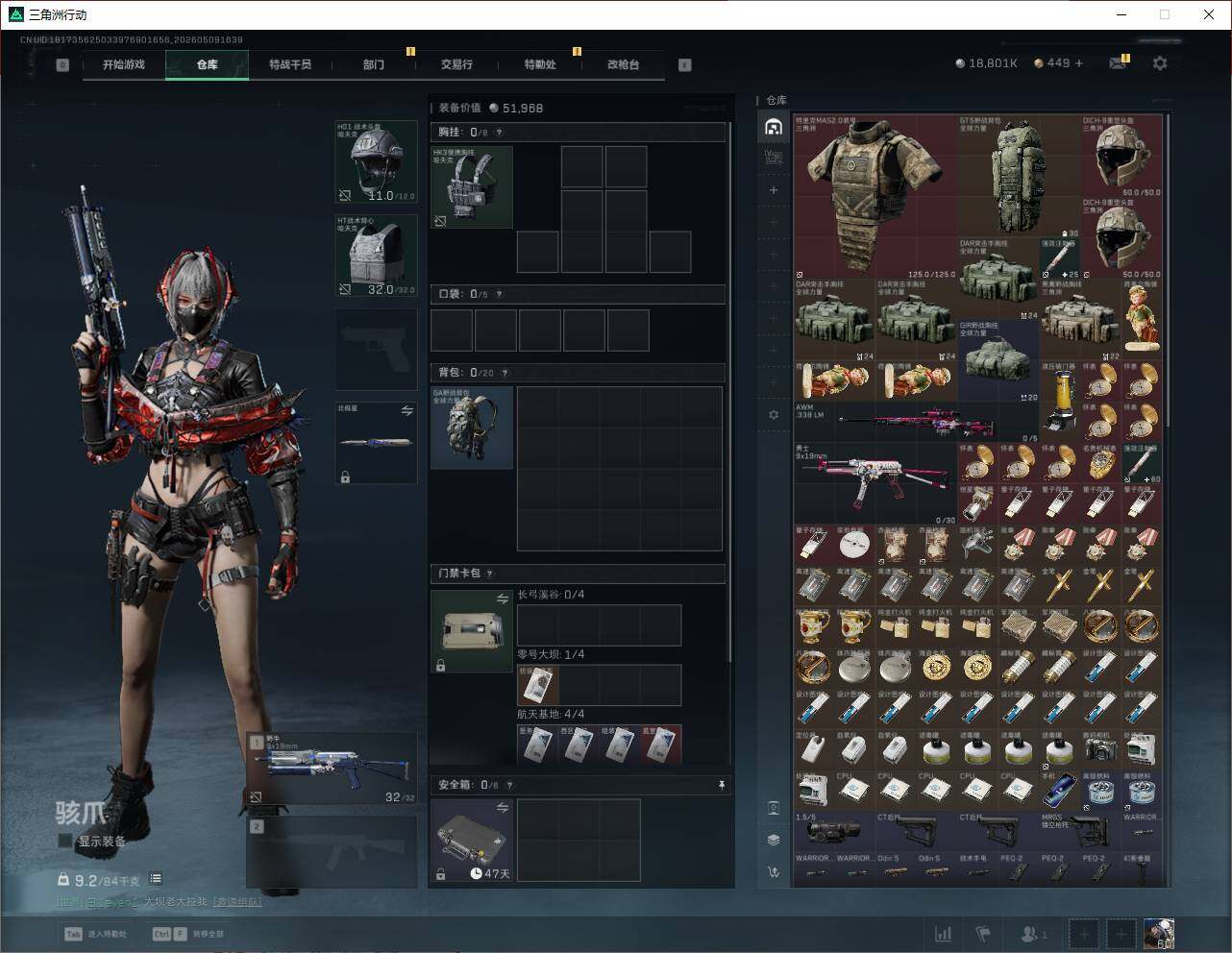Show help for 背包 section
Screen dimensions: 1232x953
pos(505,373)
